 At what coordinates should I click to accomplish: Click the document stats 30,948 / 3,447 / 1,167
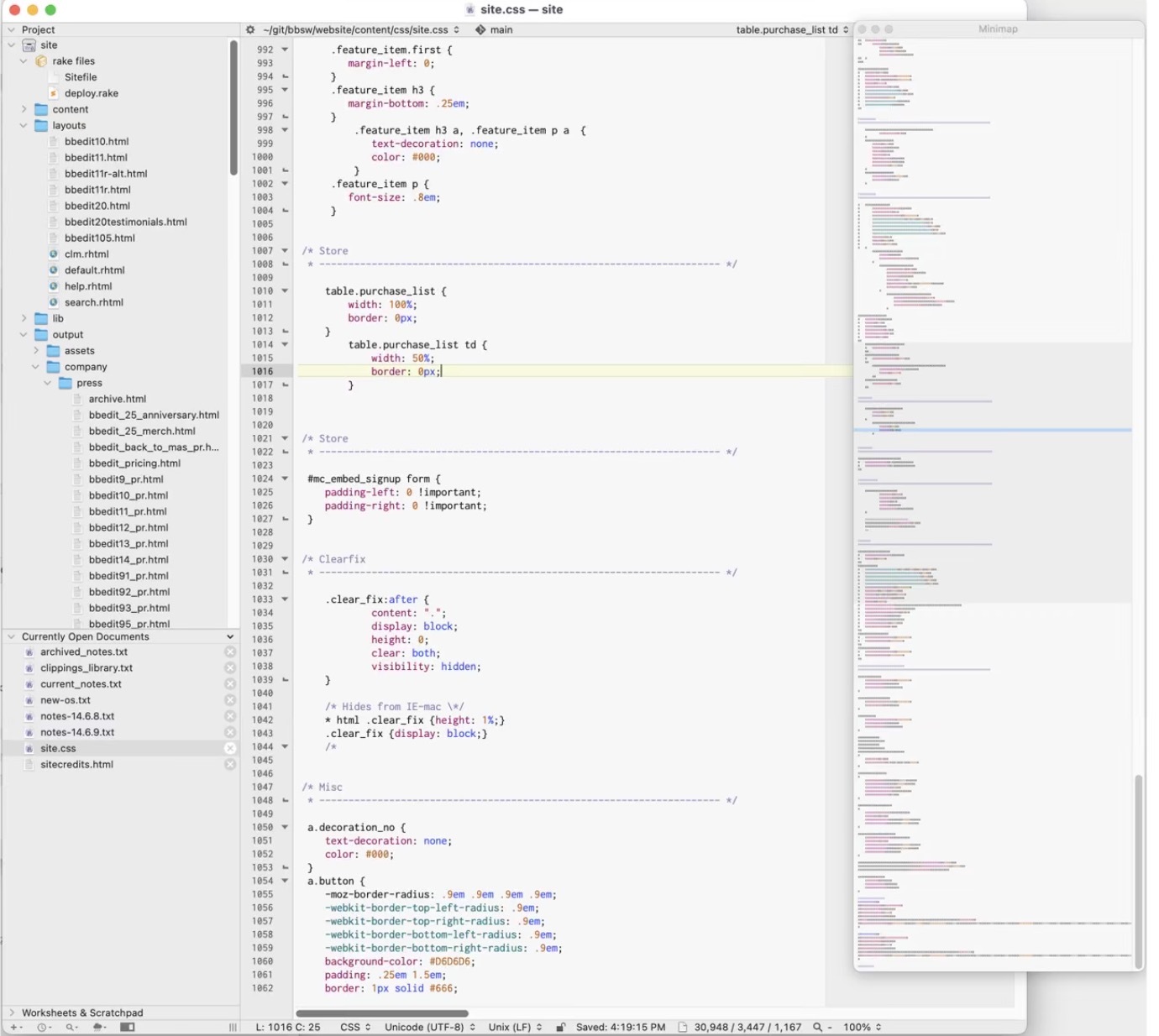[x=747, y=1027]
